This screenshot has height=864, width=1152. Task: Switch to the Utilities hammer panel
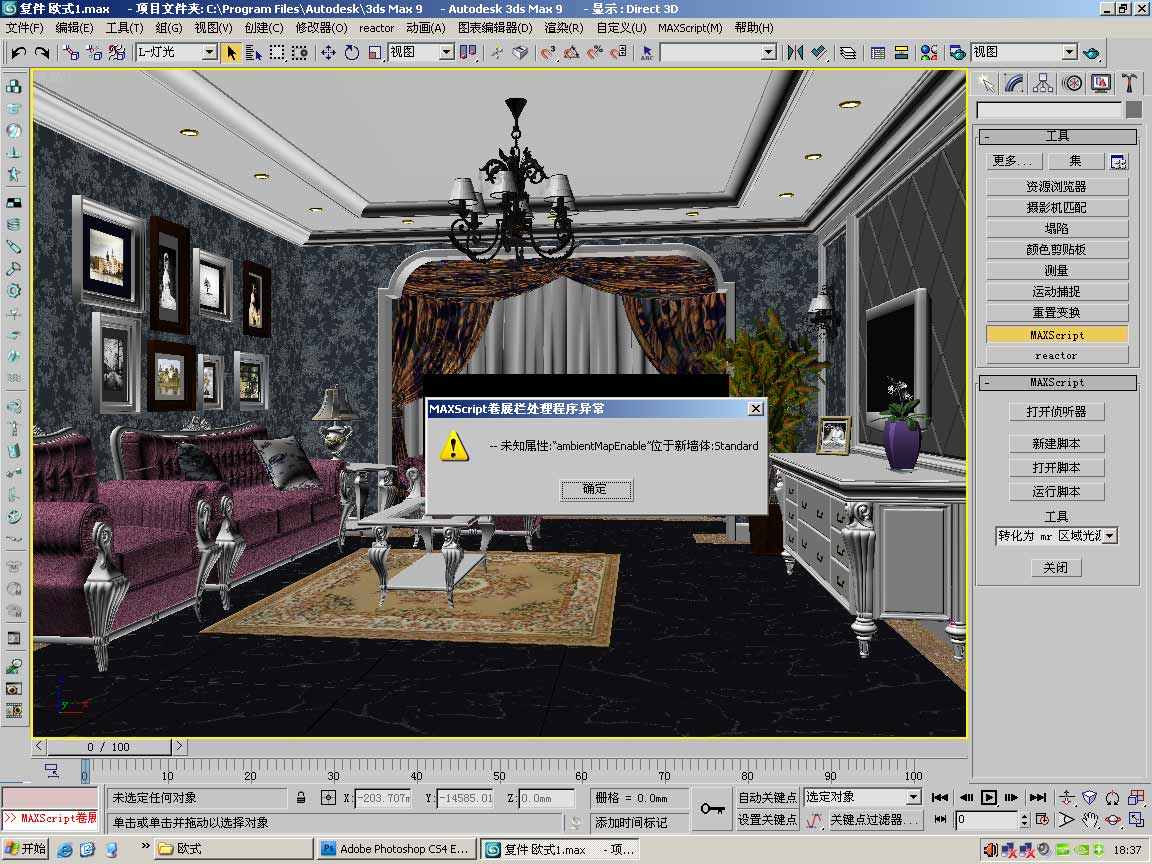[x=1129, y=83]
